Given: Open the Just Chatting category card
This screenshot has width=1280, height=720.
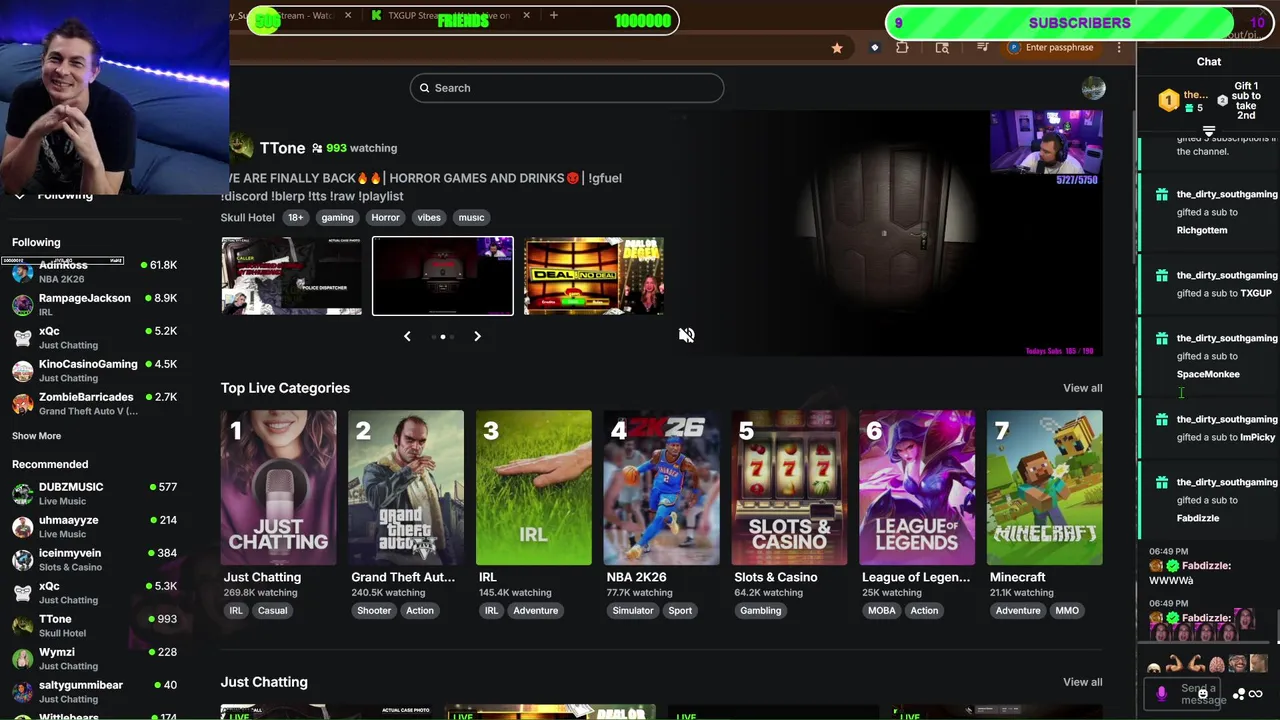Looking at the screenshot, I should [x=278, y=488].
